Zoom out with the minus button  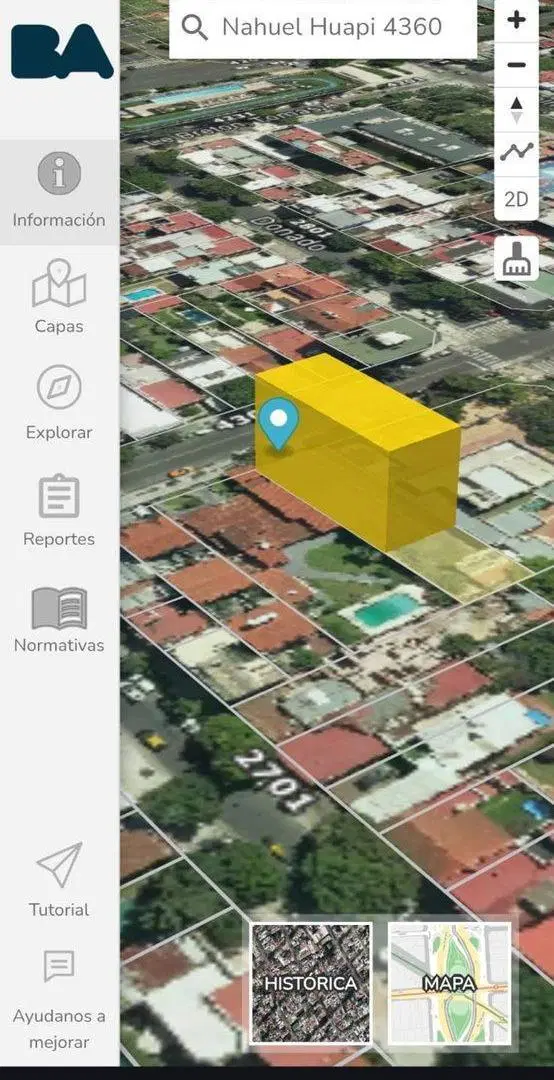pyautogui.click(x=517, y=65)
